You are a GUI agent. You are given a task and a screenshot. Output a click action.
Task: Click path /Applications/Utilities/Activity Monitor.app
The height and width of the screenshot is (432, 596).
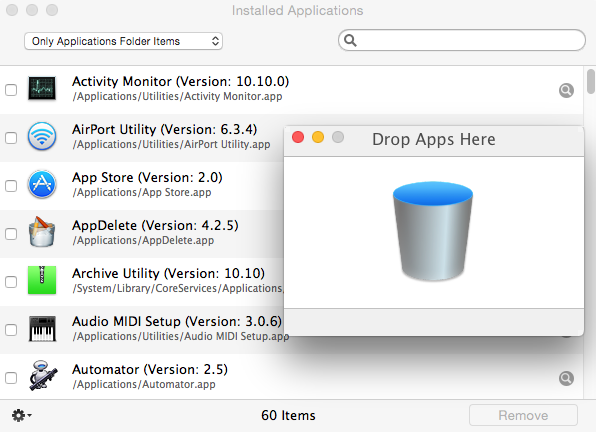pyautogui.click(x=178, y=97)
